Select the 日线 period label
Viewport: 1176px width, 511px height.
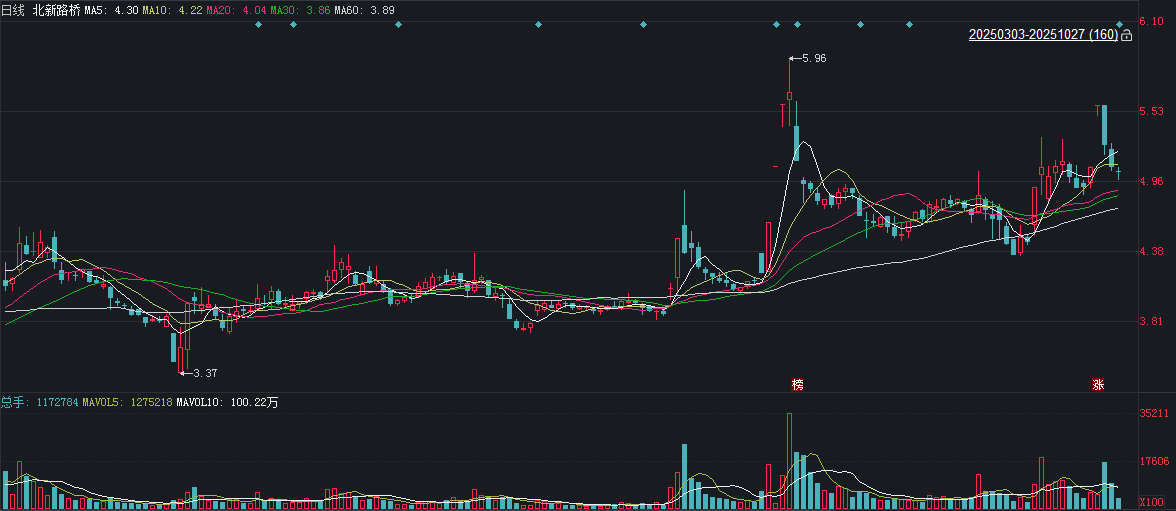pyautogui.click(x=13, y=11)
